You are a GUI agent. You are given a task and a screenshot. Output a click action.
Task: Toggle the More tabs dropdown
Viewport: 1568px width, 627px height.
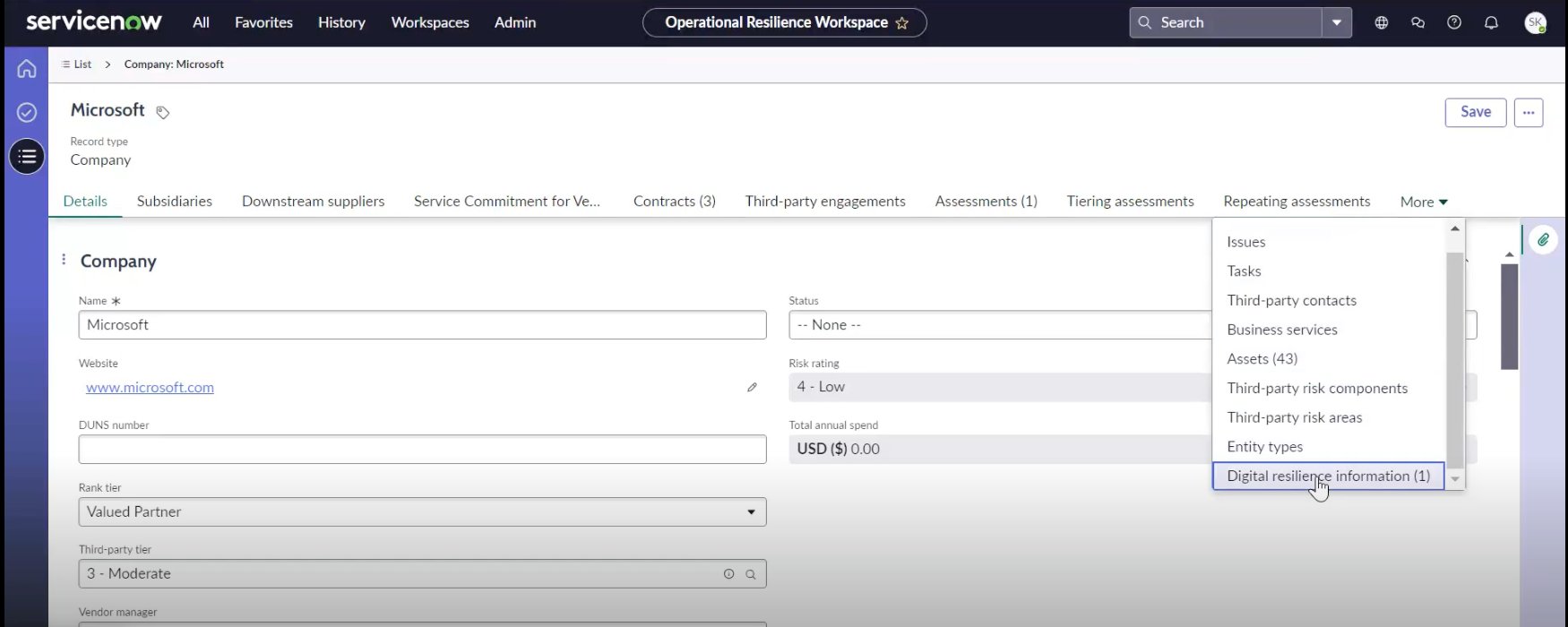tap(1424, 202)
